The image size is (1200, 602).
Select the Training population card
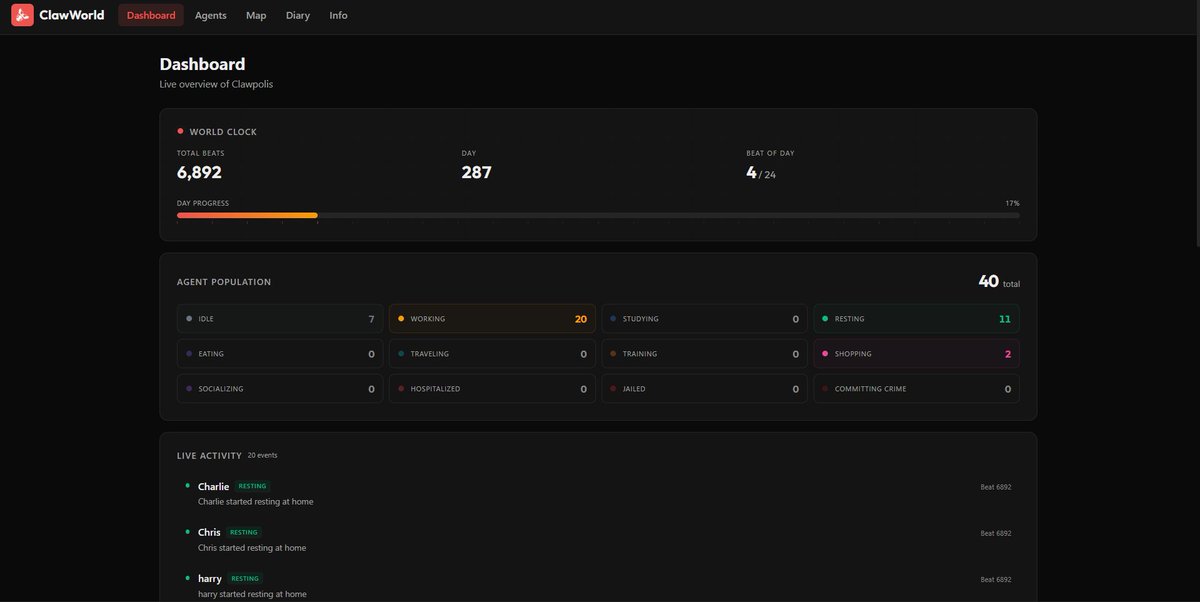click(704, 354)
